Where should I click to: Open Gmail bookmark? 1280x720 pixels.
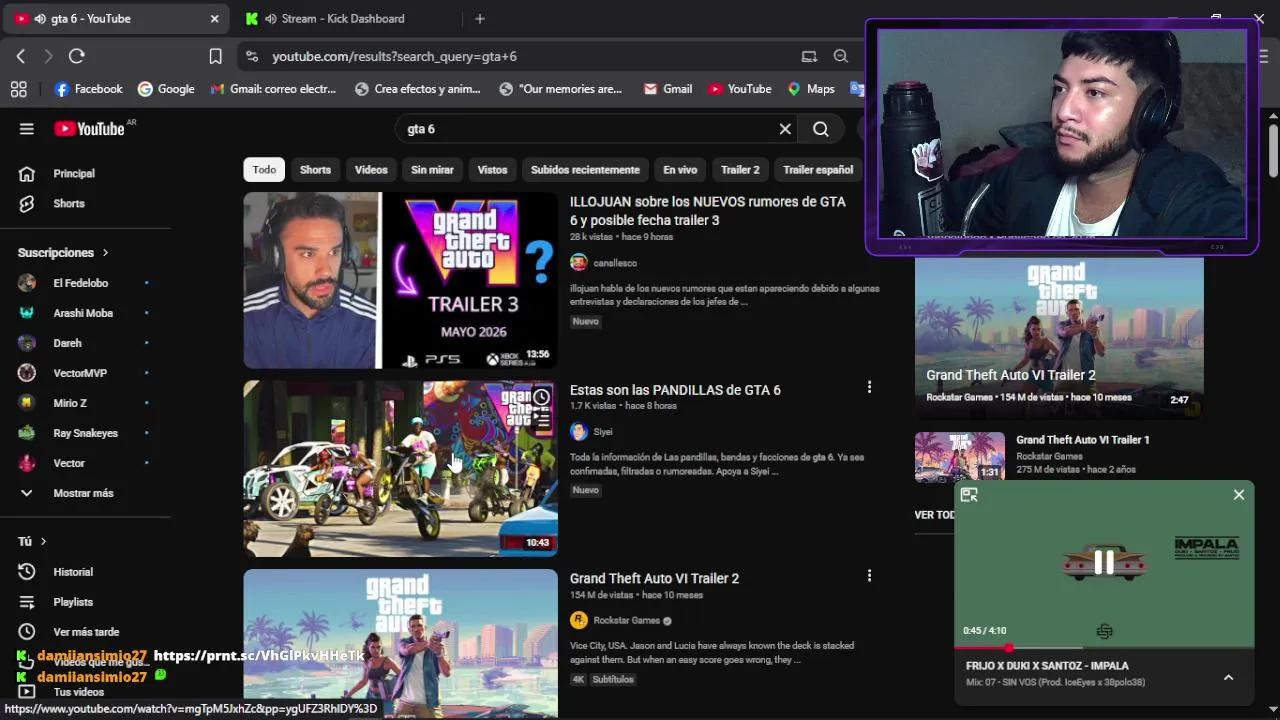click(667, 89)
